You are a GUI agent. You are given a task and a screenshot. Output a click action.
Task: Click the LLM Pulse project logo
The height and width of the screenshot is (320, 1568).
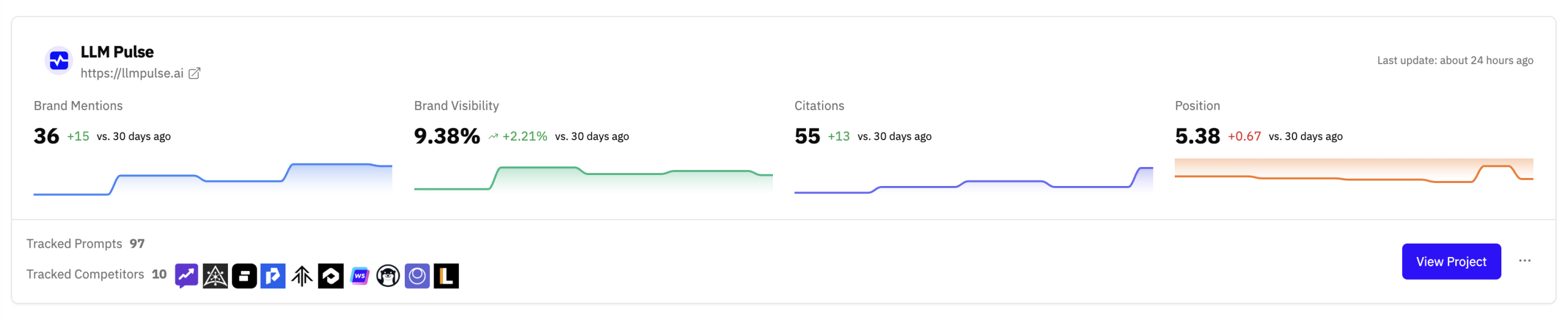point(59,61)
